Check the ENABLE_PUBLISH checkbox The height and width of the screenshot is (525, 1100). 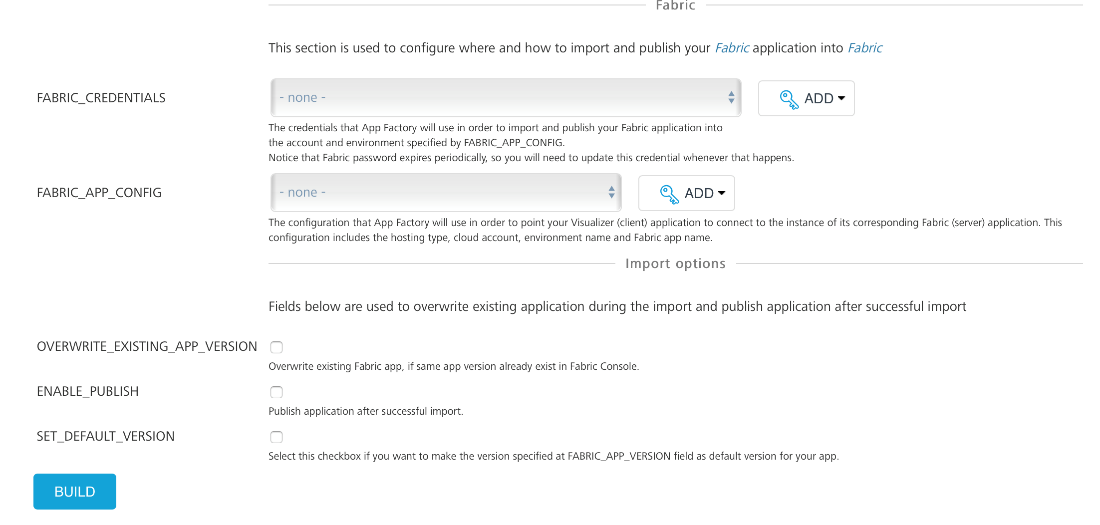coord(276,392)
